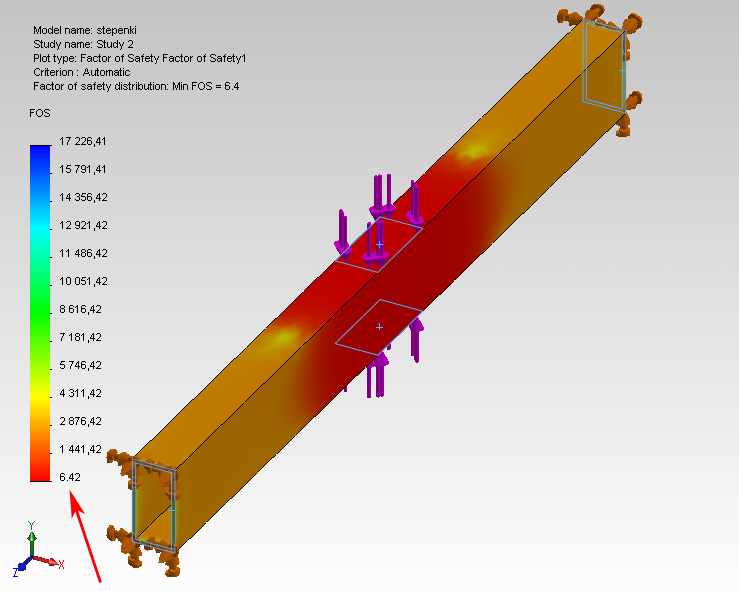Select the 'Plot type: Factor of Safety' line
Viewport: 739px width, 591px height.
click(140, 58)
